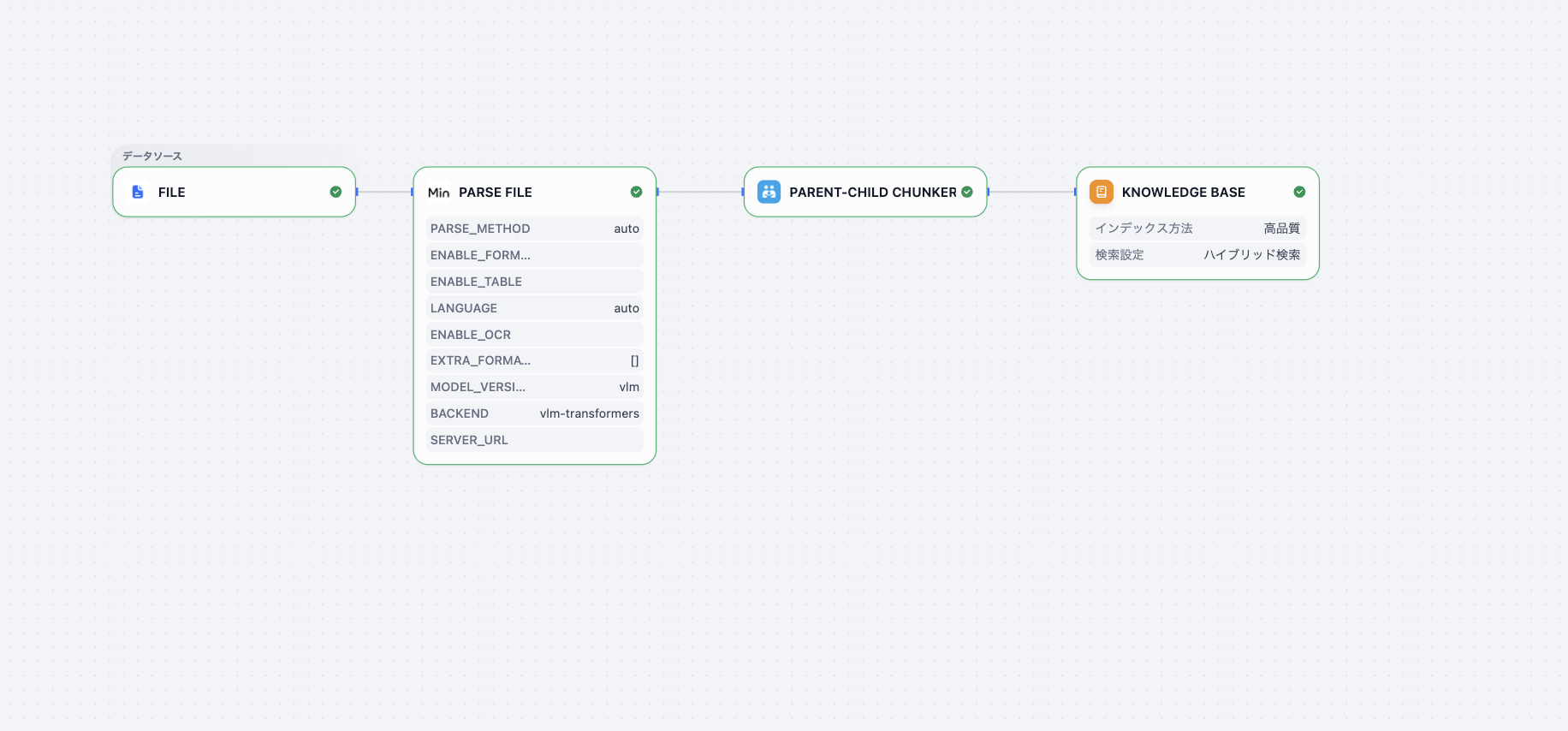Screen dimensions: 1568x731
Task: Click the SERVER_URL parameter row
Action: tap(534, 440)
